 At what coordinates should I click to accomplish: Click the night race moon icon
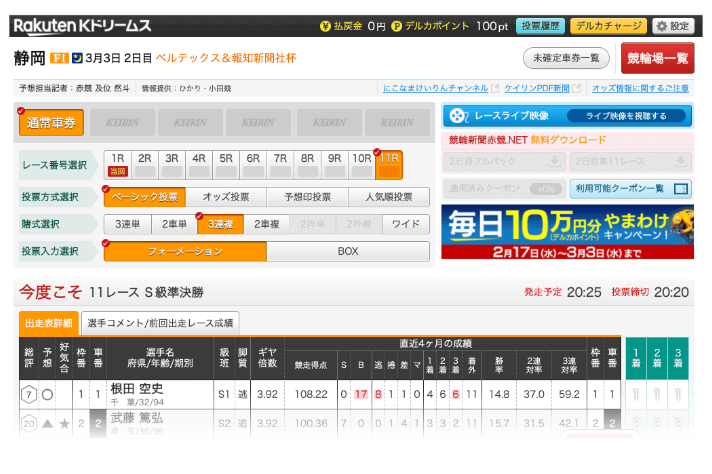click(77, 58)
